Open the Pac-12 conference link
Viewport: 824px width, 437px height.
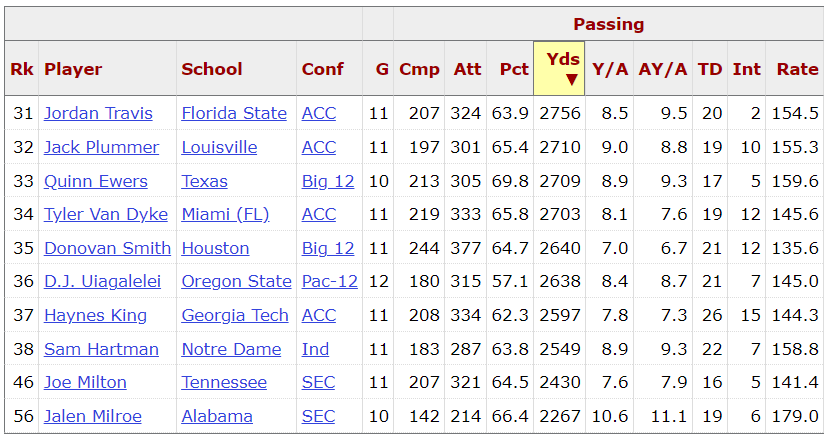(x=329, y=281)
